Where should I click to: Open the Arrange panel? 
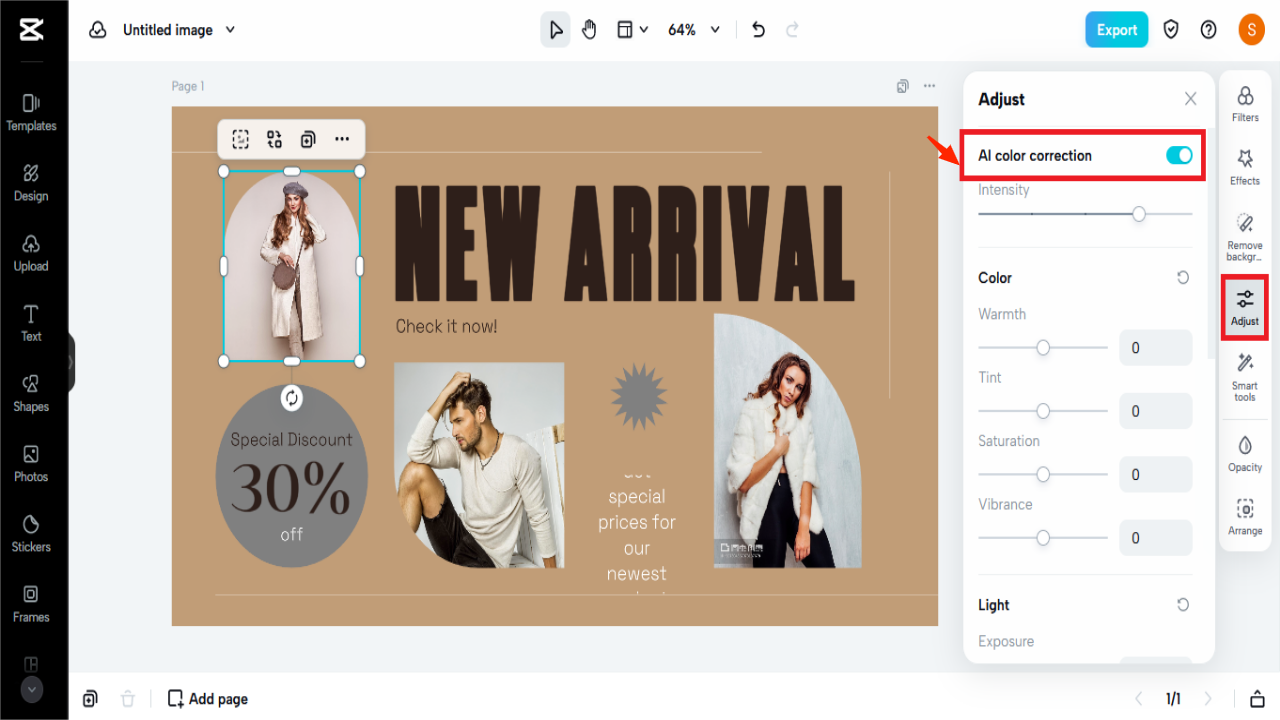[x=1244, y=517]
